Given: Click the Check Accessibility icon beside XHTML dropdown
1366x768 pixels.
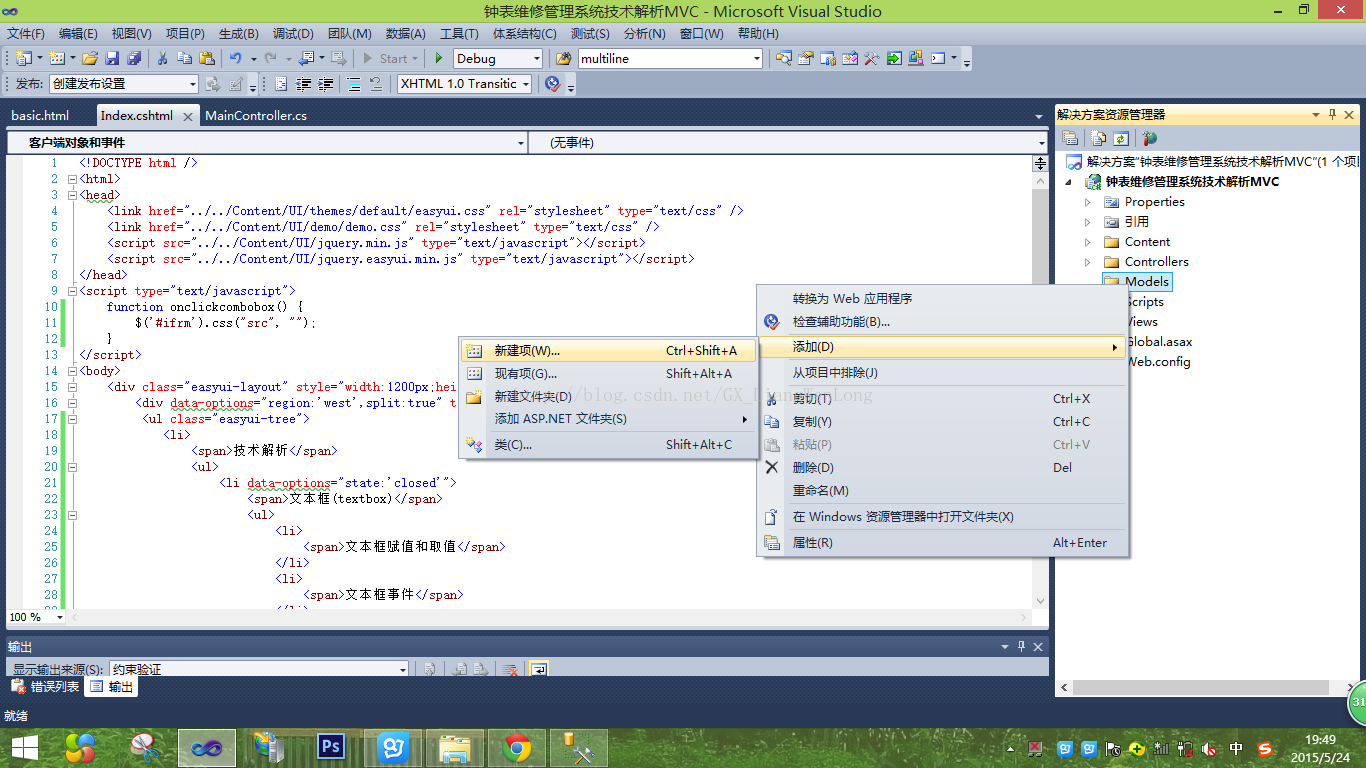Looking at the screenshot, I should [551, 84].
